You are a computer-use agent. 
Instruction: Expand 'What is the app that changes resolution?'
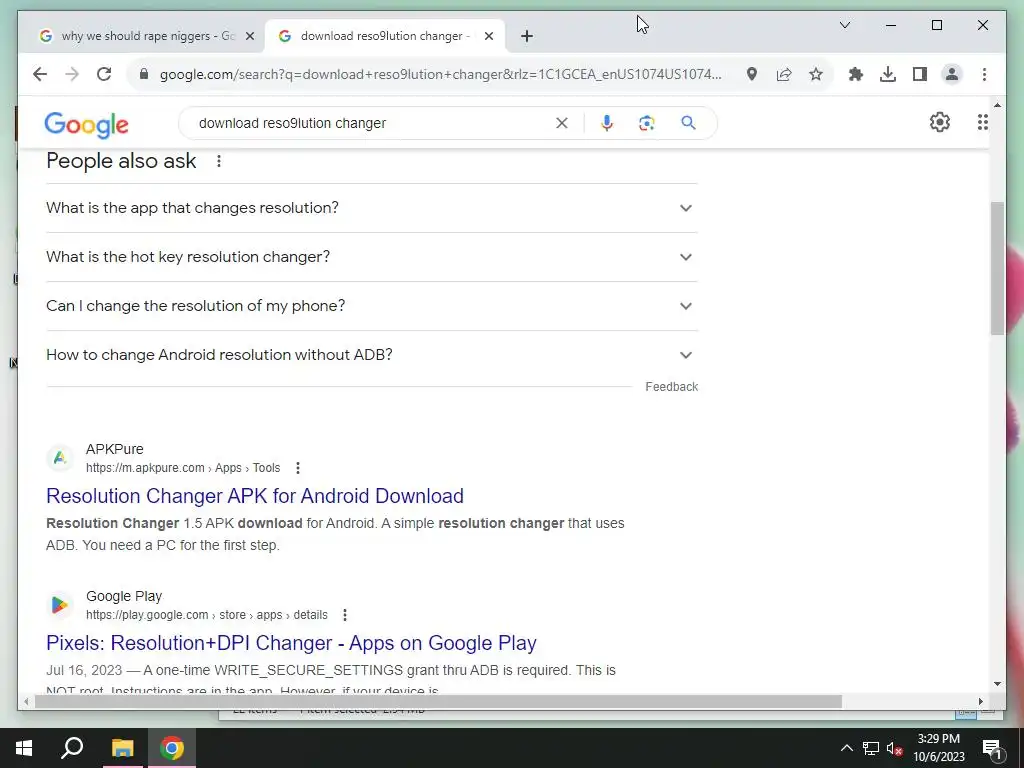[372, 208]
